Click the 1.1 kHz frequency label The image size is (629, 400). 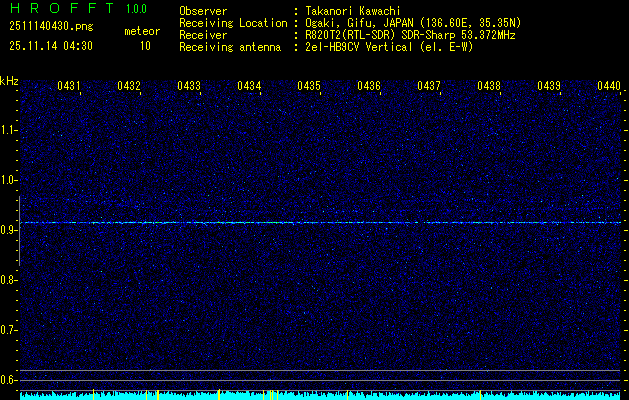[8, 130]
